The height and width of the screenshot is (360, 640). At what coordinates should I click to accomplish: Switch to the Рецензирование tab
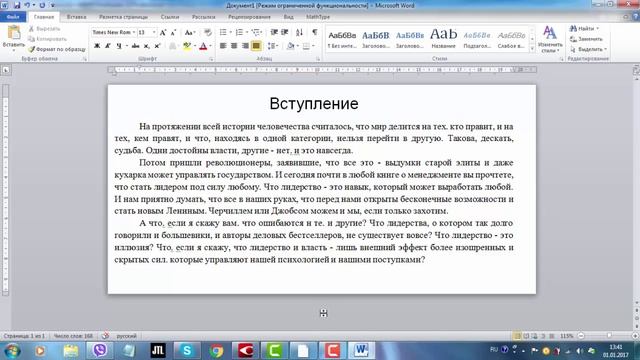coord(249,17)
